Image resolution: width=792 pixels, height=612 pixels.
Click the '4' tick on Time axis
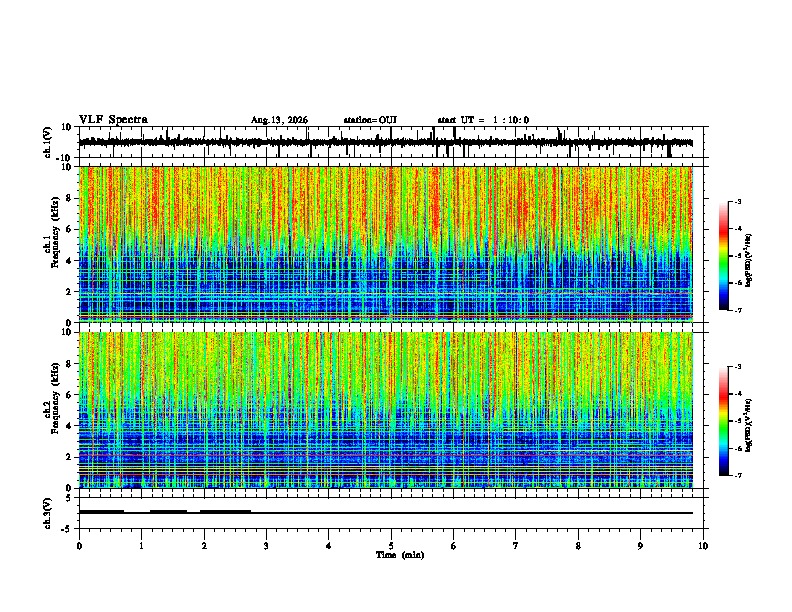329,545
